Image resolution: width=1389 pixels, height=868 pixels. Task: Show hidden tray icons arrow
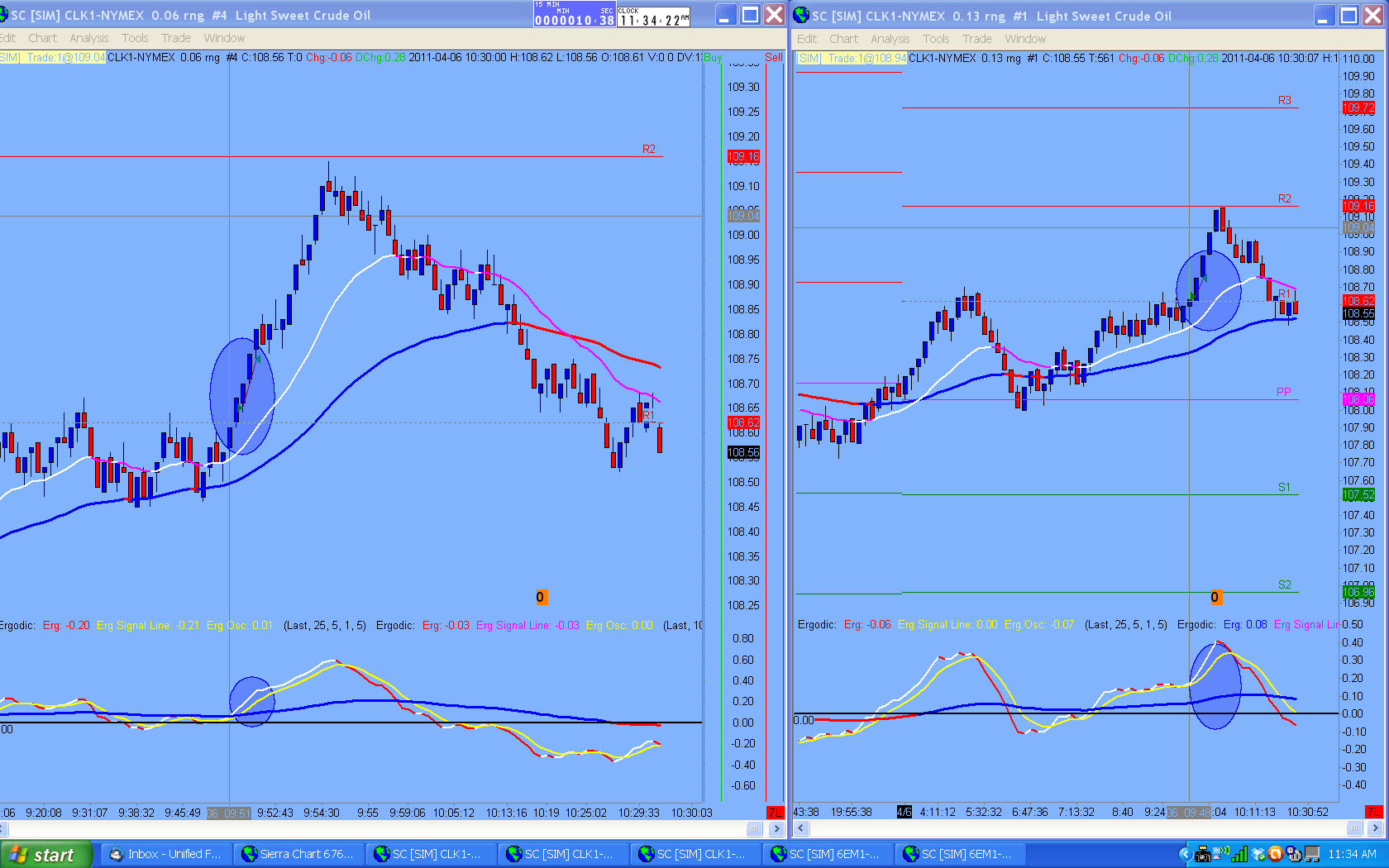(x=1185, y=855)
